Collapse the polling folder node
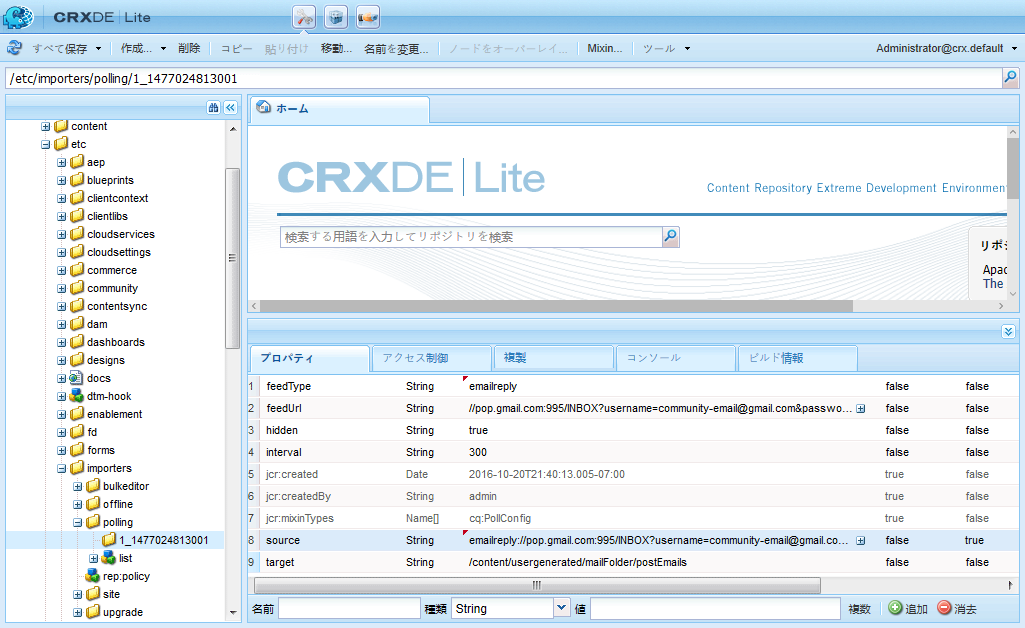 [77, 522]
